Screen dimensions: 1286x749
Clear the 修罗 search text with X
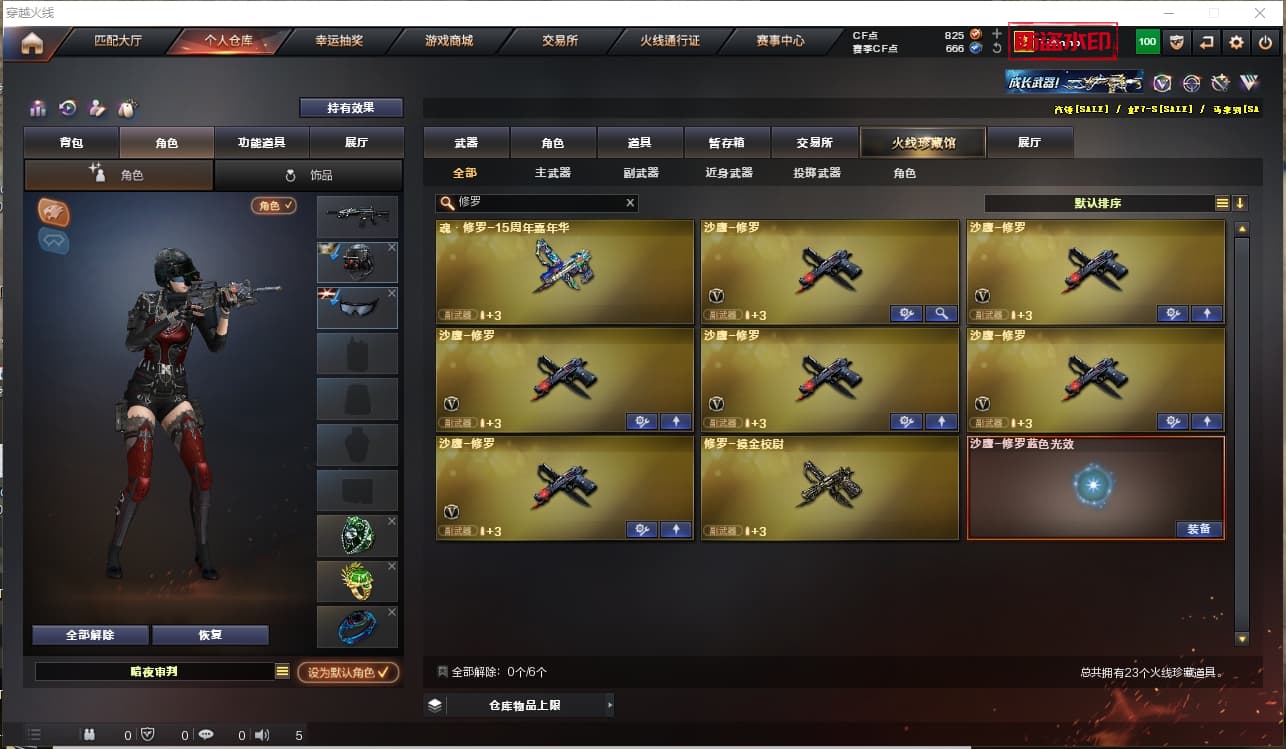[630, 203]
